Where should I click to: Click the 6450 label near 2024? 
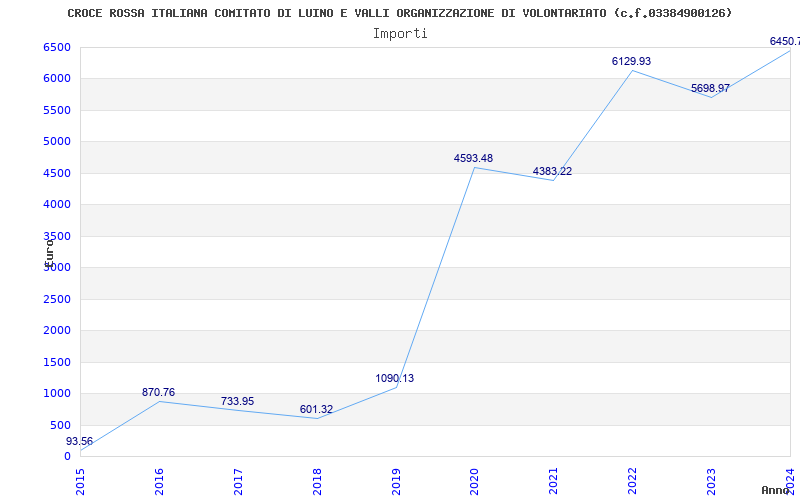click(785, 42)
